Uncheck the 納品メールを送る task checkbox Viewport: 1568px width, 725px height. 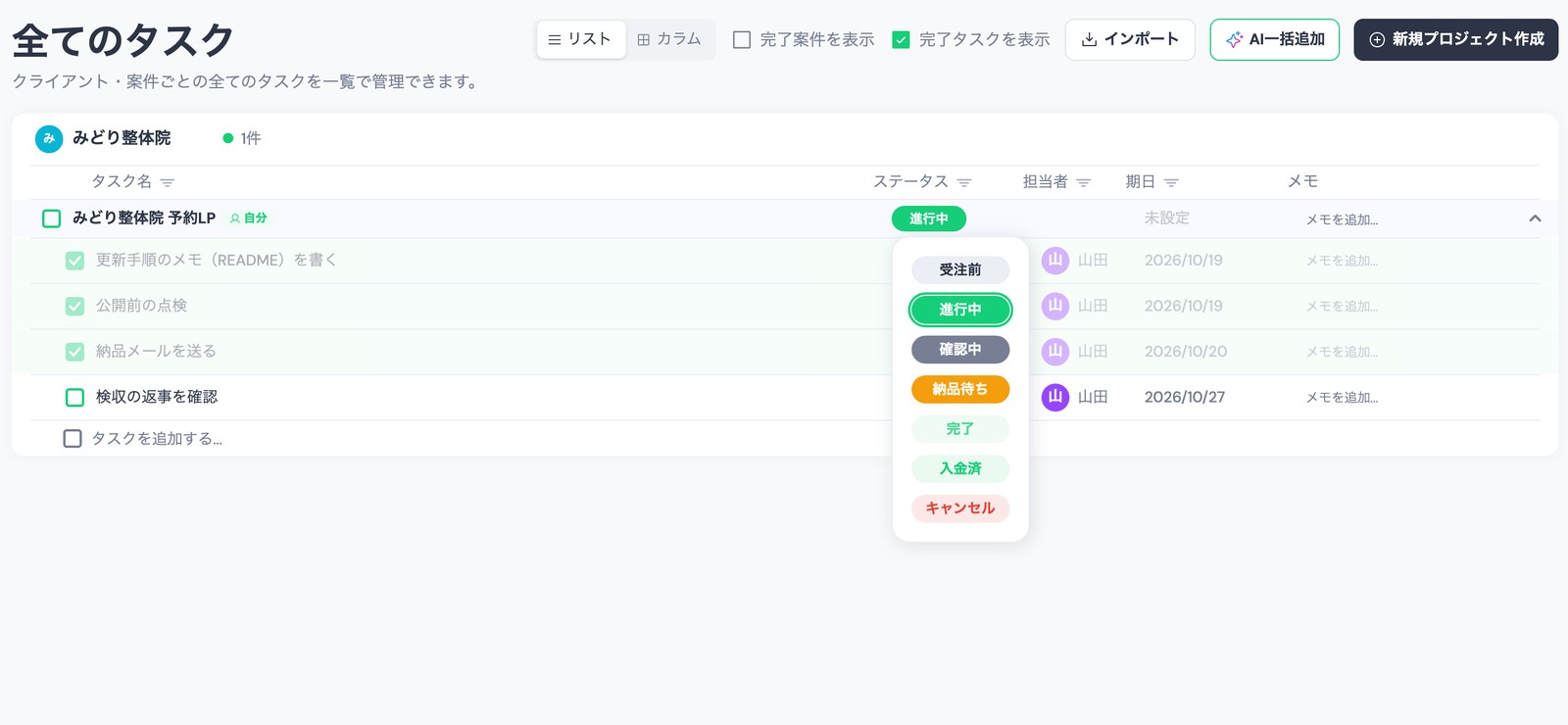(74, 352)
